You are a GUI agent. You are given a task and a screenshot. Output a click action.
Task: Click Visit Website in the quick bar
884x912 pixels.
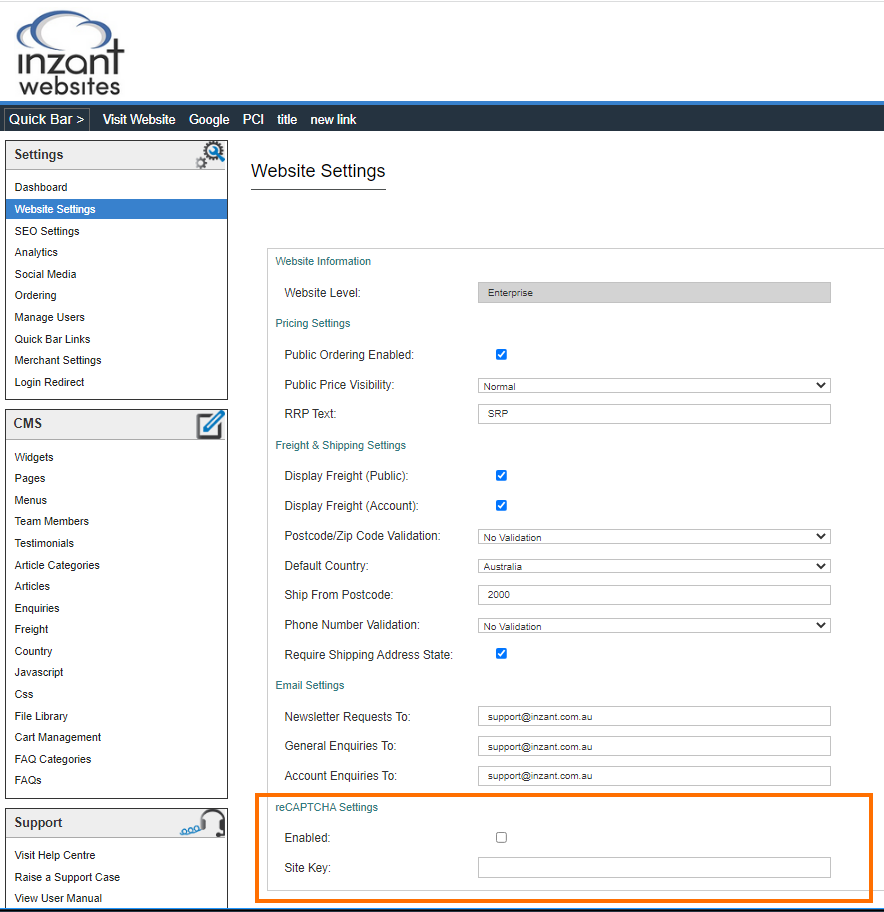tap(139, 119)
